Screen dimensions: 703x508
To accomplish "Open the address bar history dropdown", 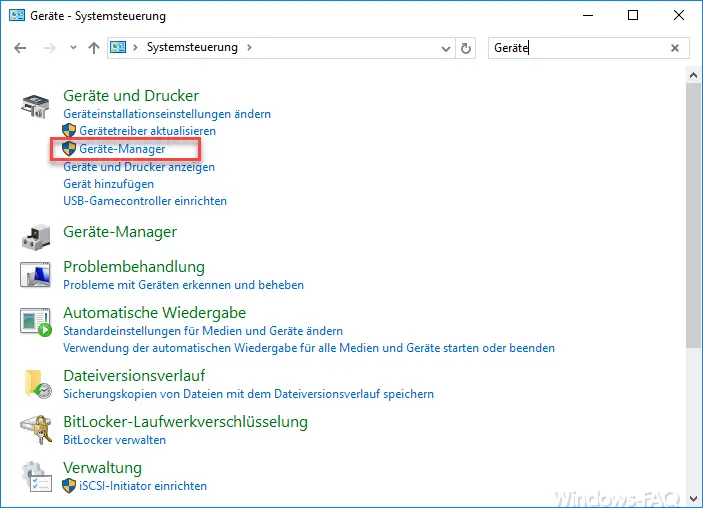I will click(445, 48).
